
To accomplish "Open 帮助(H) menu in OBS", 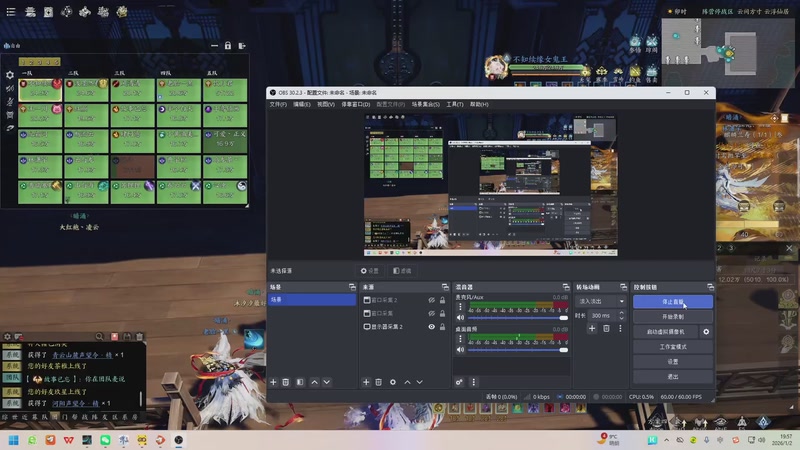I will pos(479,104).
